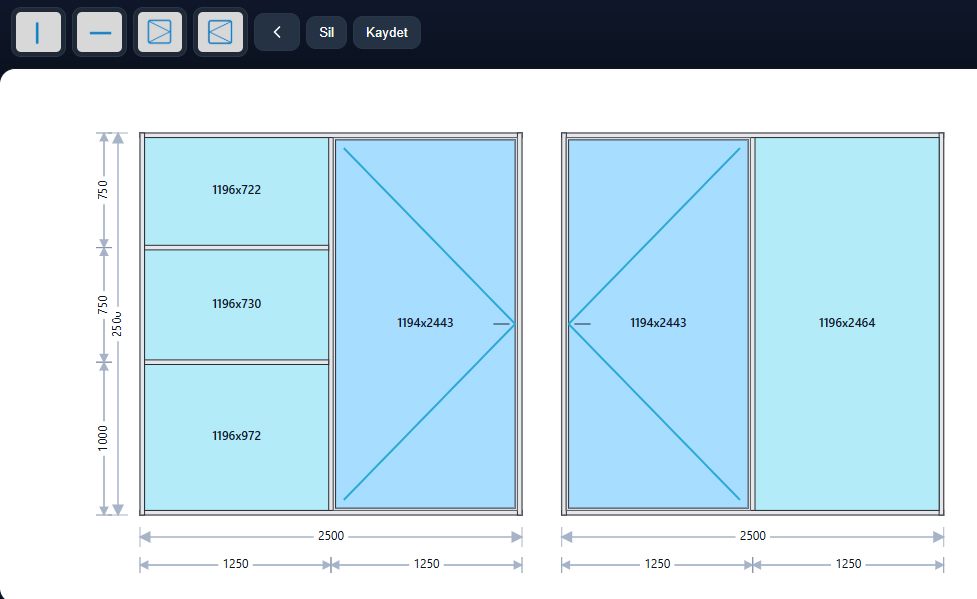
Task: Click the 1000 height dimension label
Action: (x=103, y=438)
